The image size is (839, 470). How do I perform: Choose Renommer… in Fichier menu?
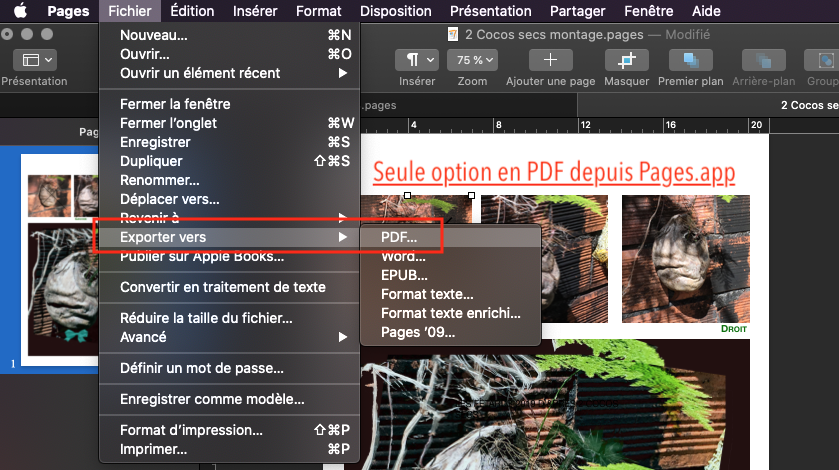tap(230, 180)
